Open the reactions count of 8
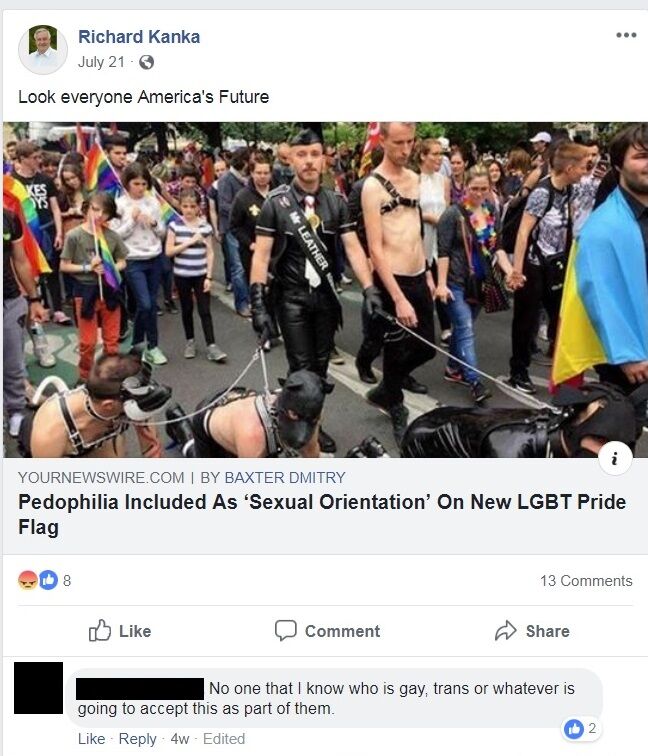This screenshot has width=648, height=756. [x=67, y=580]
